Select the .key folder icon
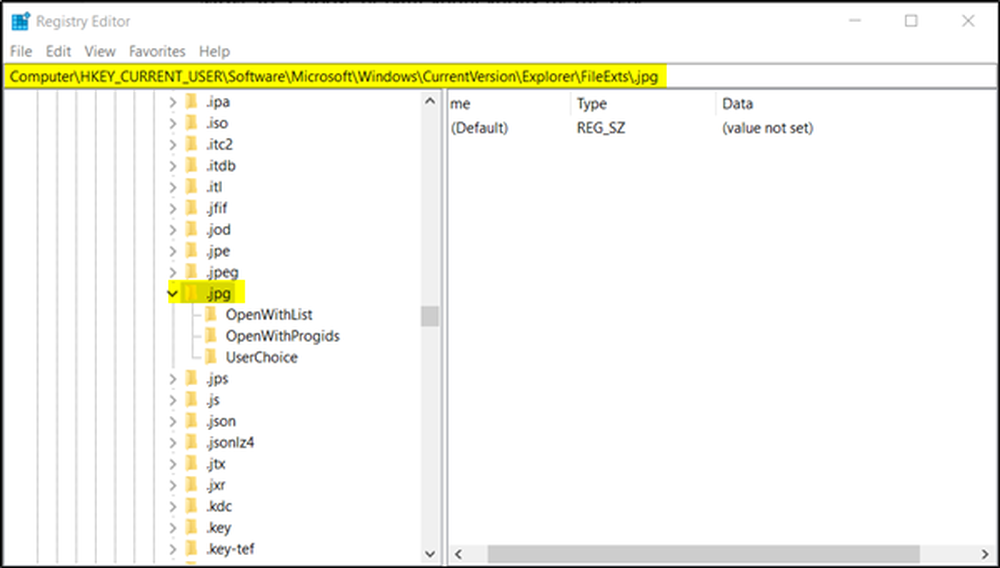 click(191, 527)
